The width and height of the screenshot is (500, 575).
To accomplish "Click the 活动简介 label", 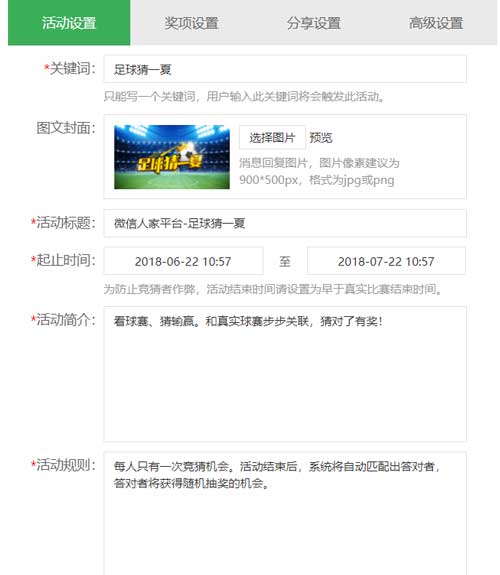I will point(63,320).
